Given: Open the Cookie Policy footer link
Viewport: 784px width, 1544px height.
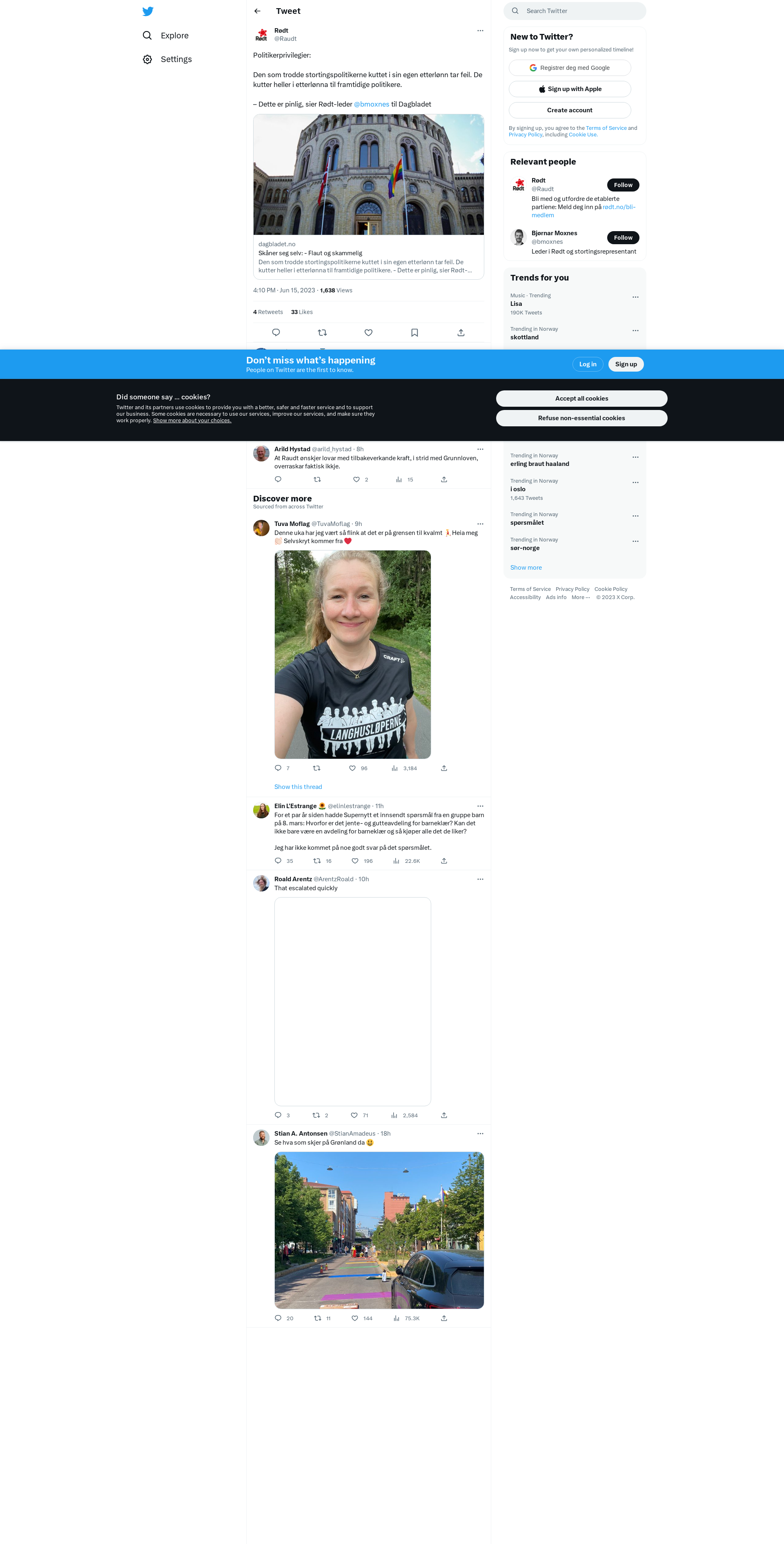Looking at the screenshot, I should click(x=611, y=589).
